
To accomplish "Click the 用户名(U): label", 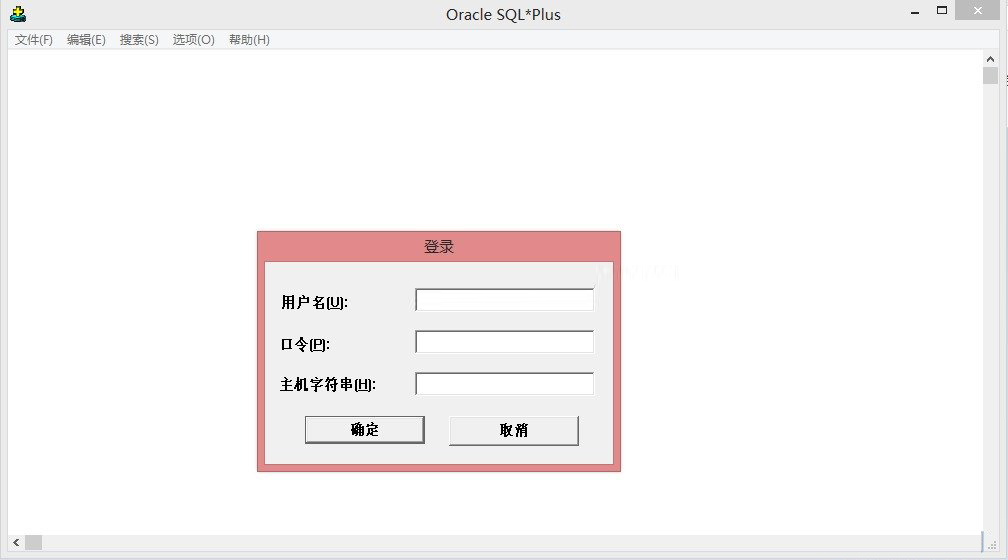I will (314, 302).
